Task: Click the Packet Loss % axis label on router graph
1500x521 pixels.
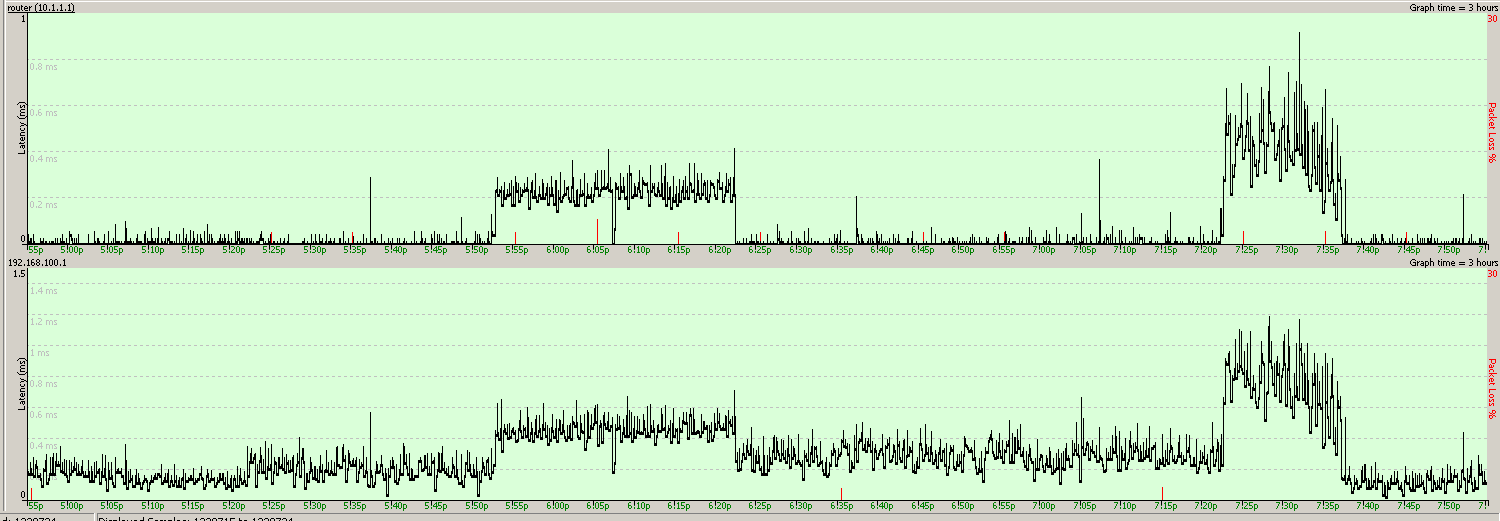Action: coord(1492,132)
